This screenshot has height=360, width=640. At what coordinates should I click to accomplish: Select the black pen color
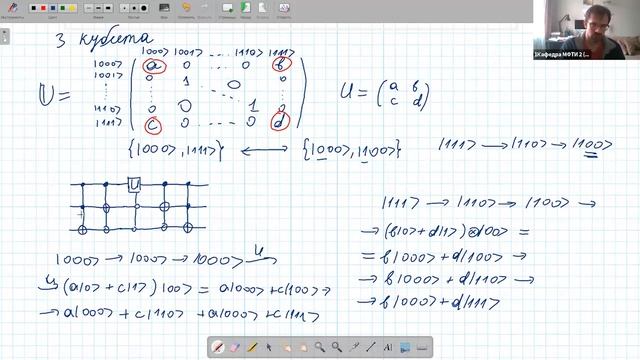coord(33,8)
